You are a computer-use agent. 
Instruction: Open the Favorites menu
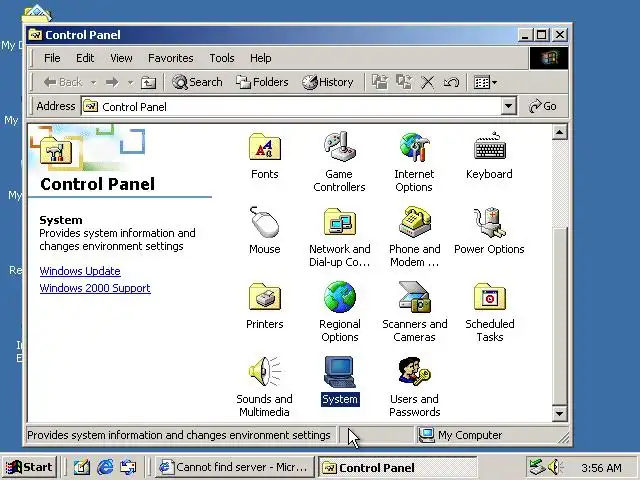pyautogui.click(x=171, y=58)
